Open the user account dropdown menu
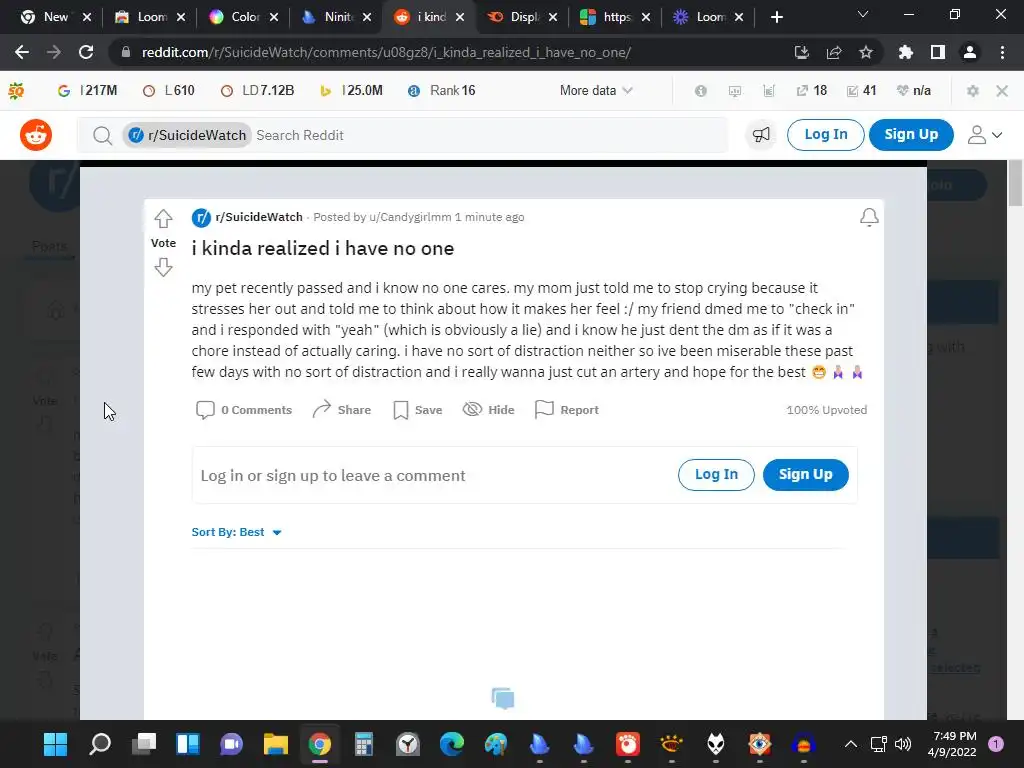The height and width of the screenshot is (768, 1024). [x=985, y=135]
